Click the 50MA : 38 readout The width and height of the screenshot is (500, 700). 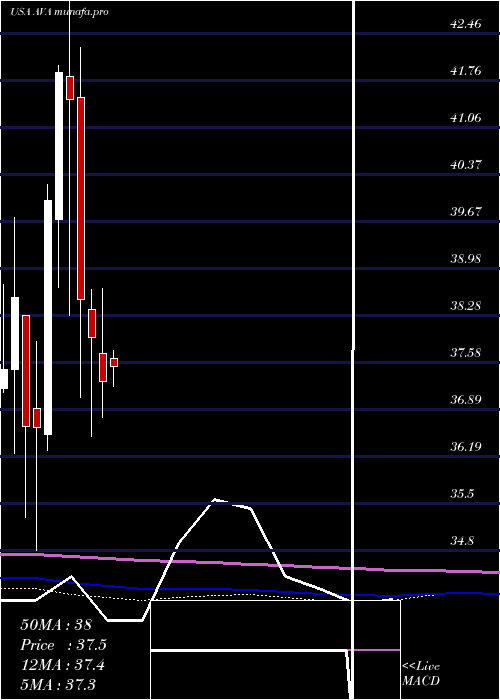[x=56, y=625]
